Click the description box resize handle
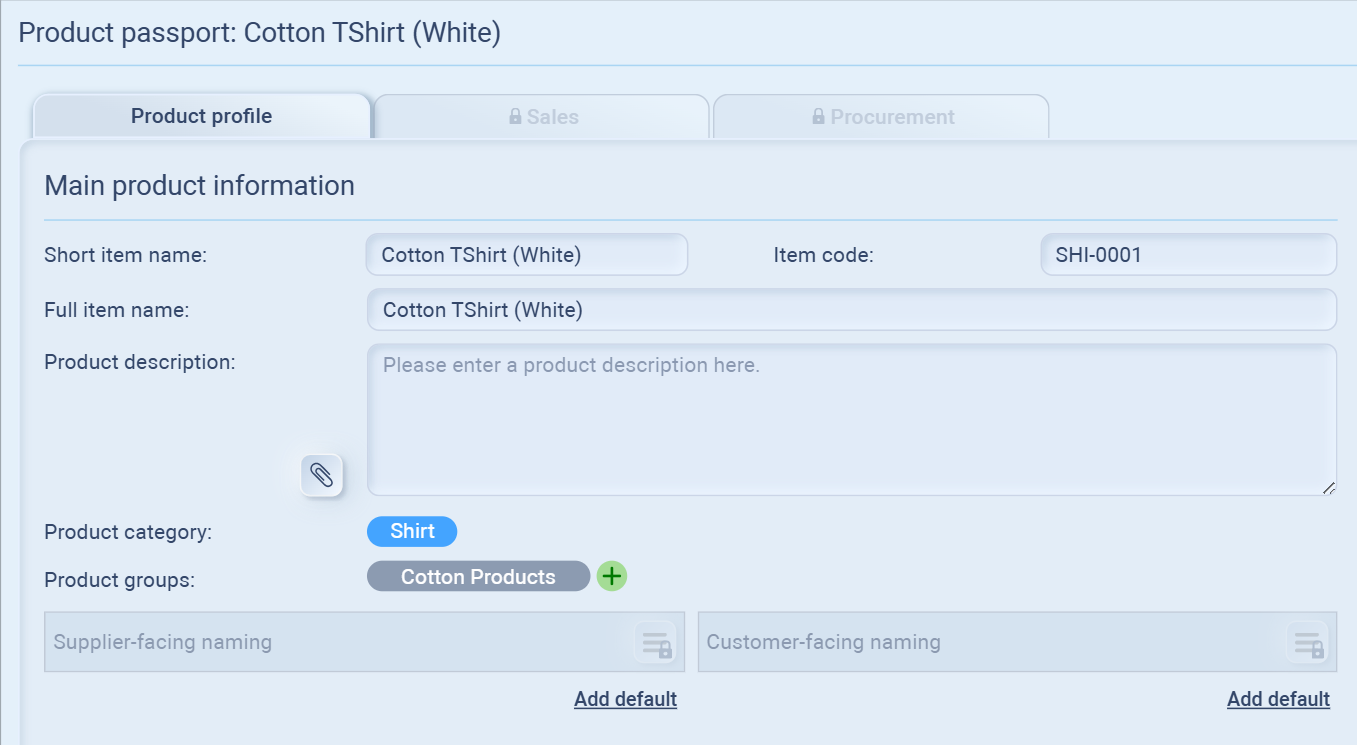Viewport: 1357px width, 745px height. pyautogui.click(x=1328, y=487)
